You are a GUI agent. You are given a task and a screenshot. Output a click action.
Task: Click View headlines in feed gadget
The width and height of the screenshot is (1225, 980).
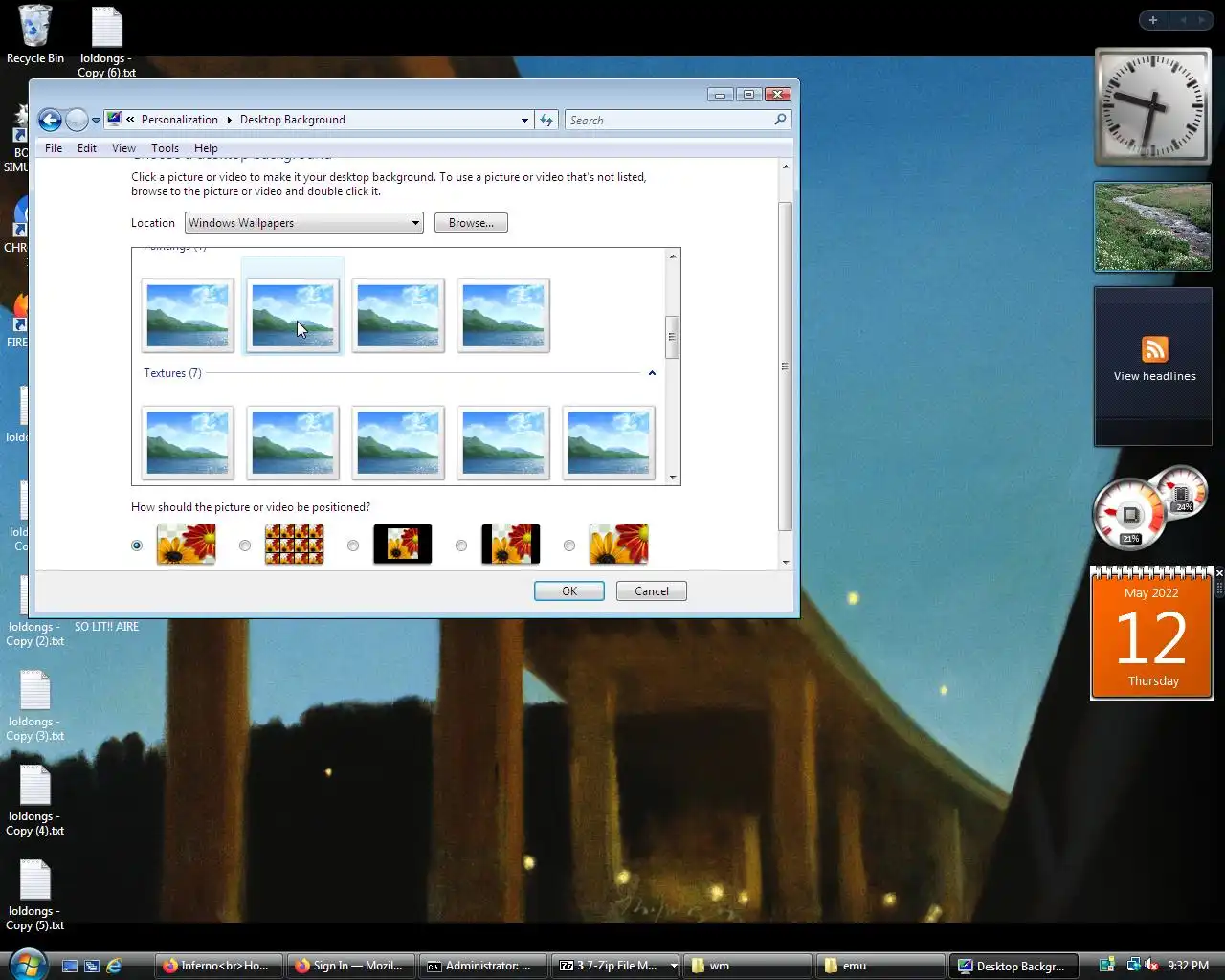[x=1154, y=376]
